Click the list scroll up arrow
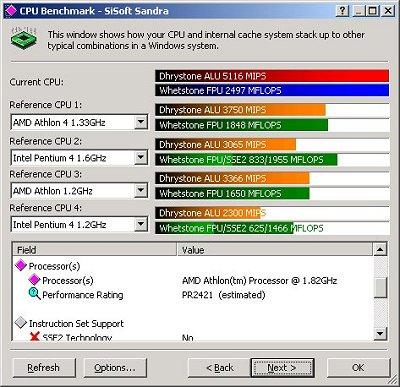This screenshot has height=387, width=400. [x=380, y=249]
